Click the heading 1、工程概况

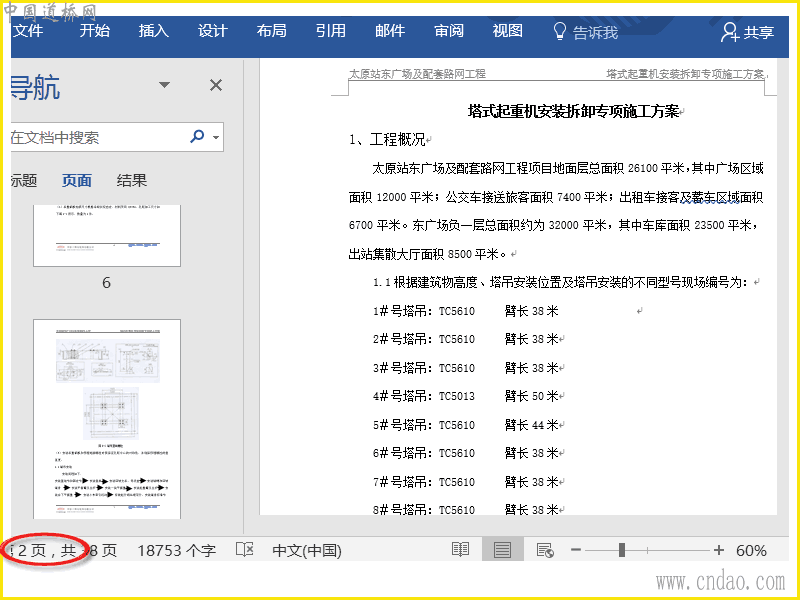pyautogui.click(x=387, y=139)
